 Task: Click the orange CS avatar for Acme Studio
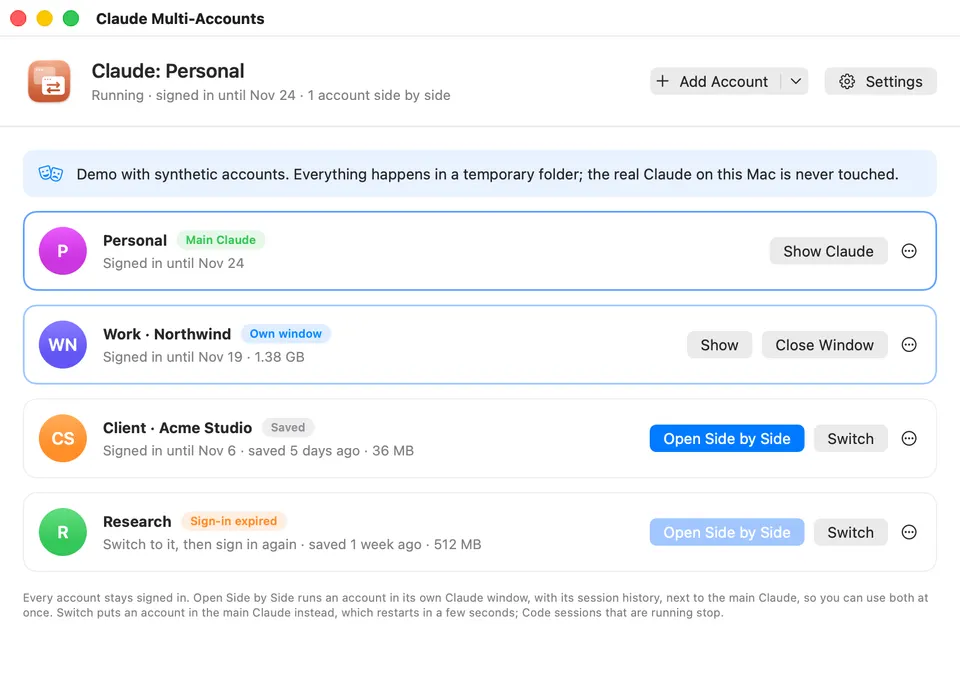click(x=62, y=438)
